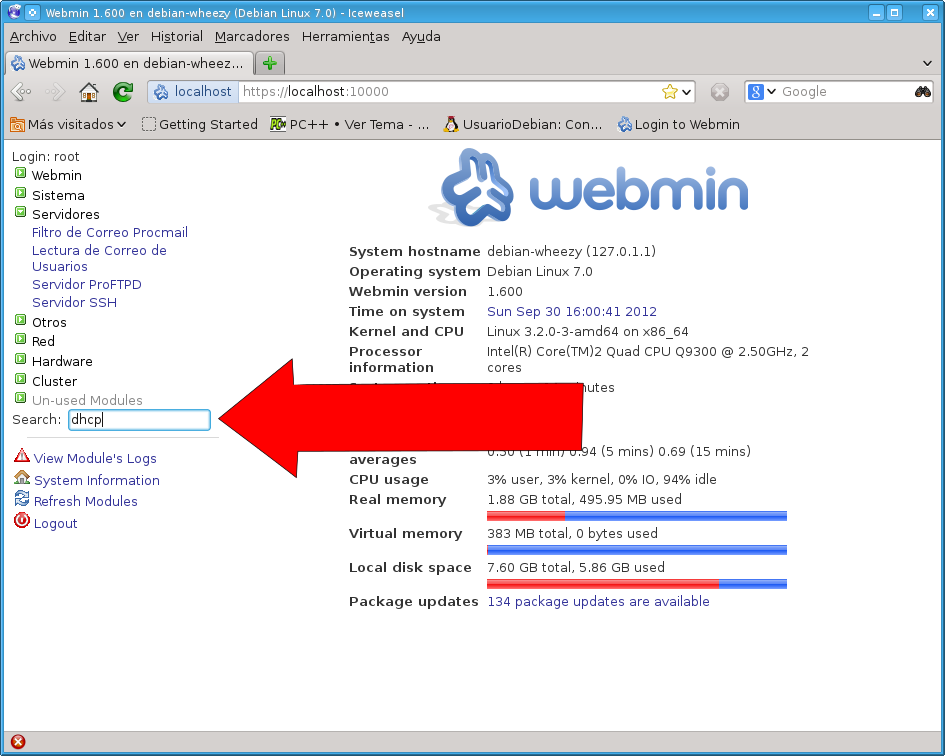Image resolution: width=945 pixels, height=756 pixels.
Task: Click the sticky window icon in the title bar
Action: click(33, 12)
